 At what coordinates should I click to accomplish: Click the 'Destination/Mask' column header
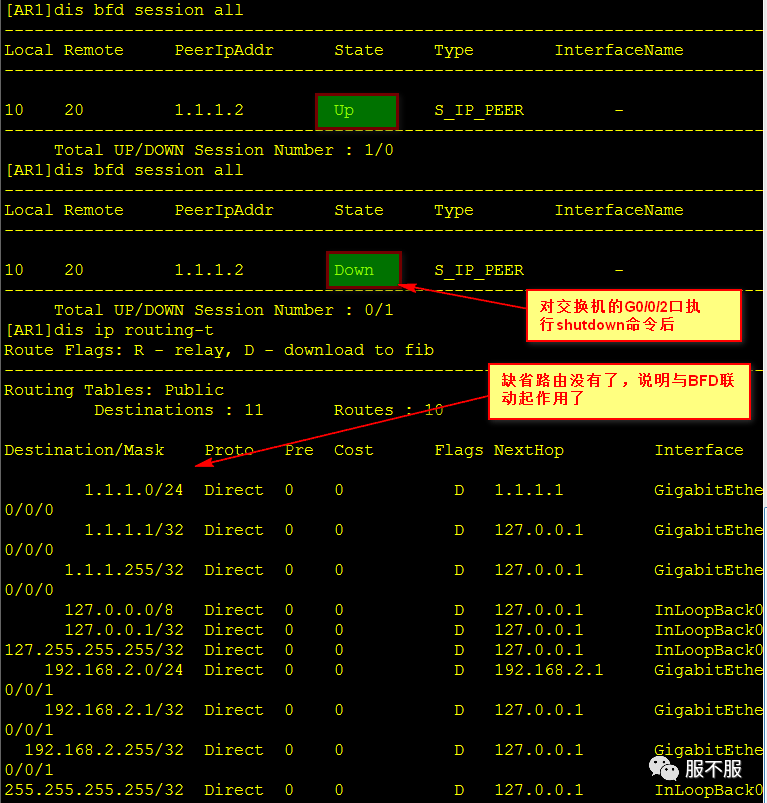[84, 450]
